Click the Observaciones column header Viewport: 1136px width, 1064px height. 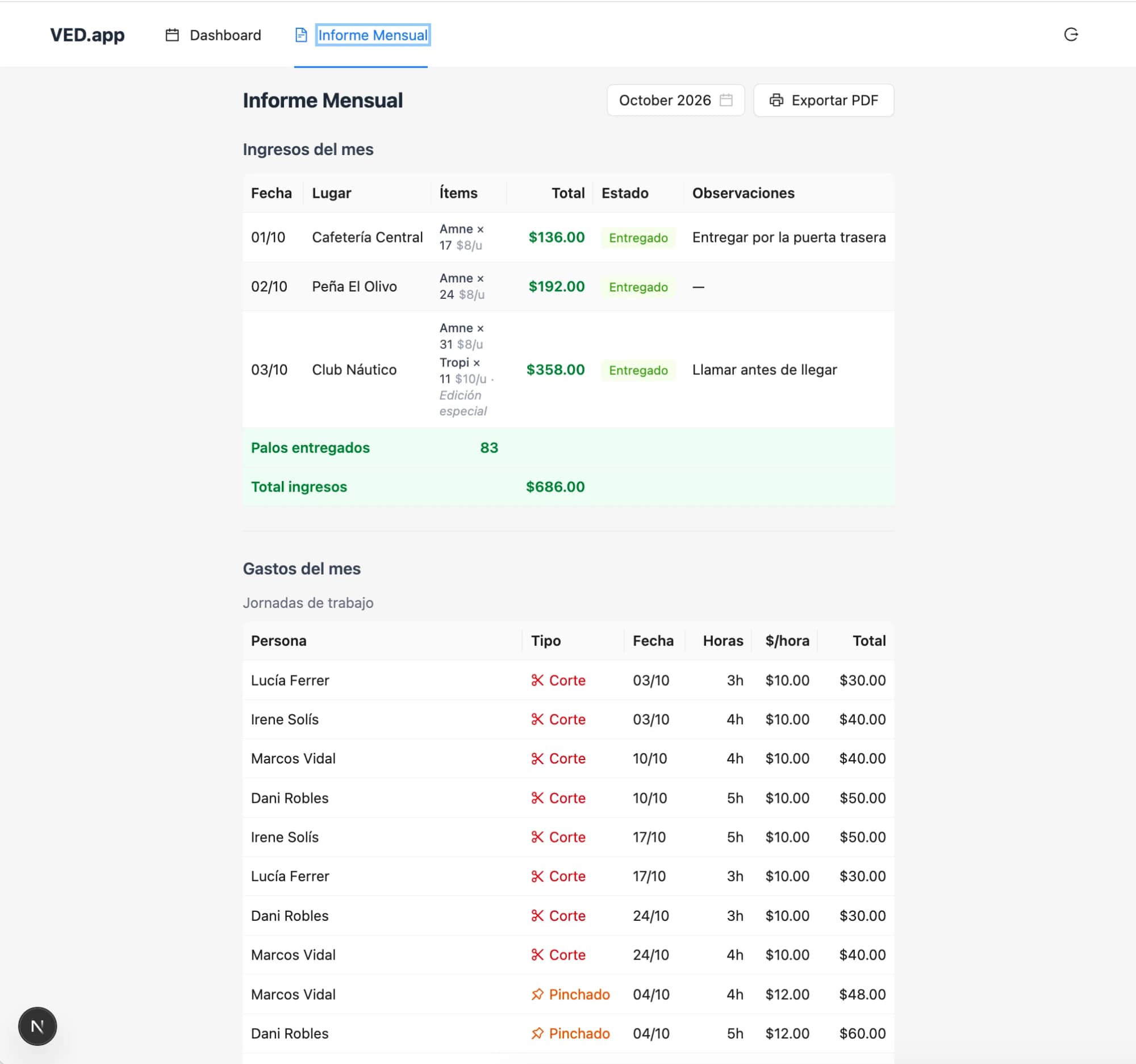[743, 193]
